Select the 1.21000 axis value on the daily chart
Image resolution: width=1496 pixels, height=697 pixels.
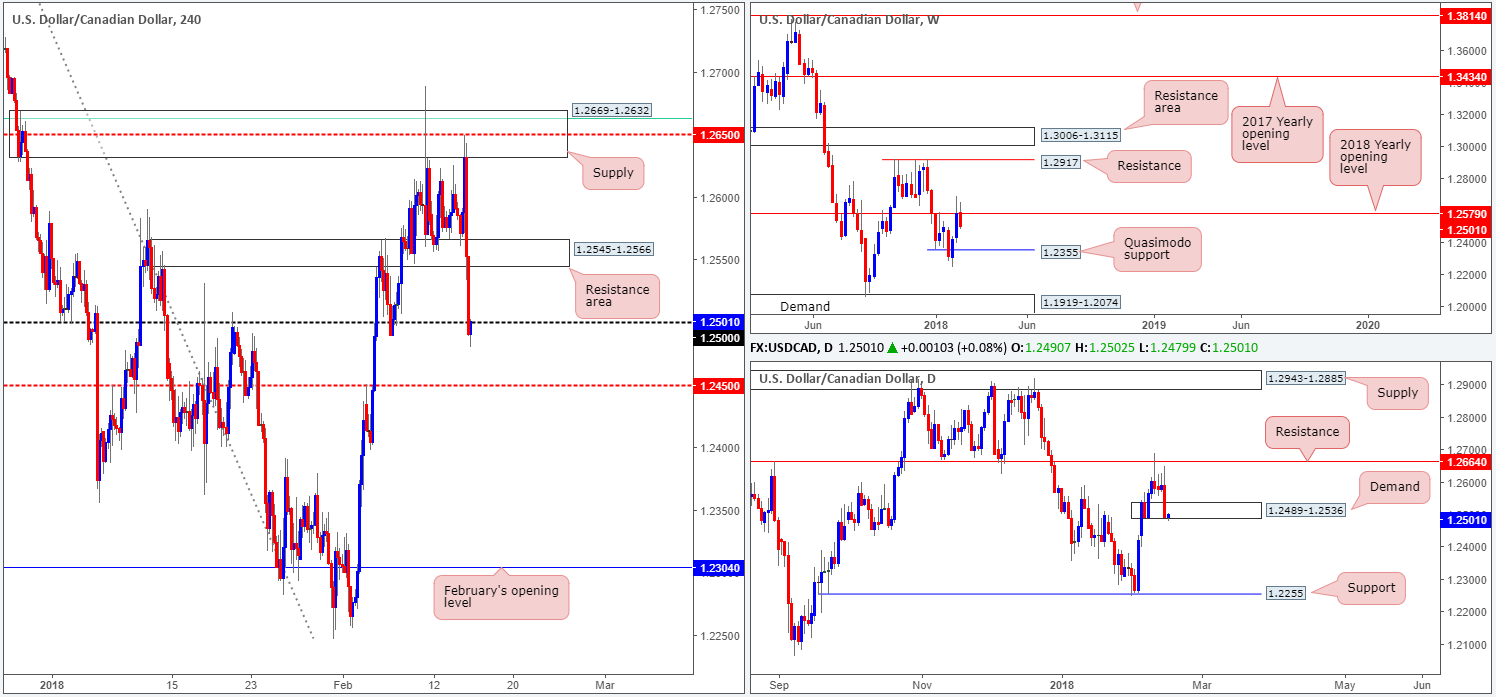point(1465,645)
